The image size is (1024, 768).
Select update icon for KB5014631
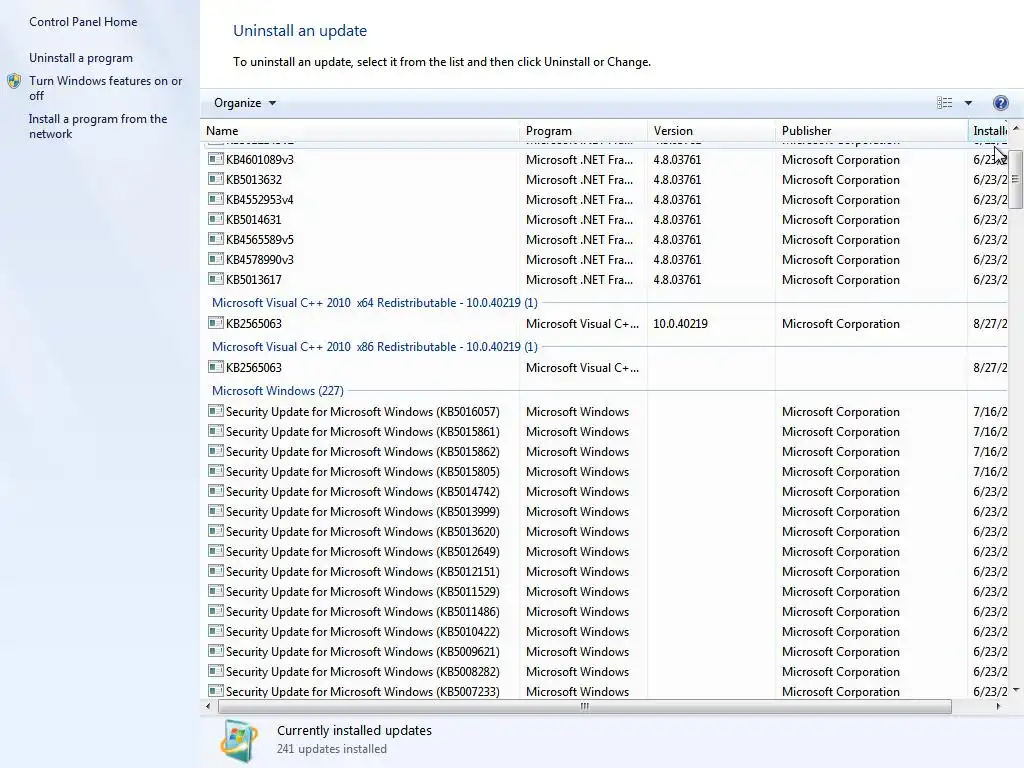click(216, 219)
